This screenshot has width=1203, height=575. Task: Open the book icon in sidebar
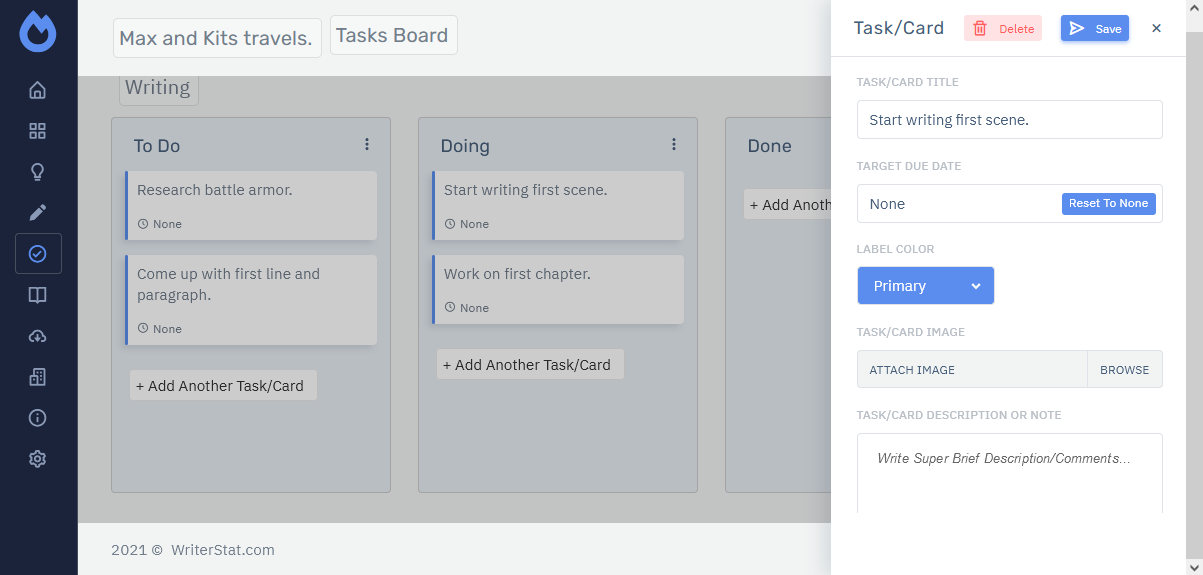coord(38,295)
